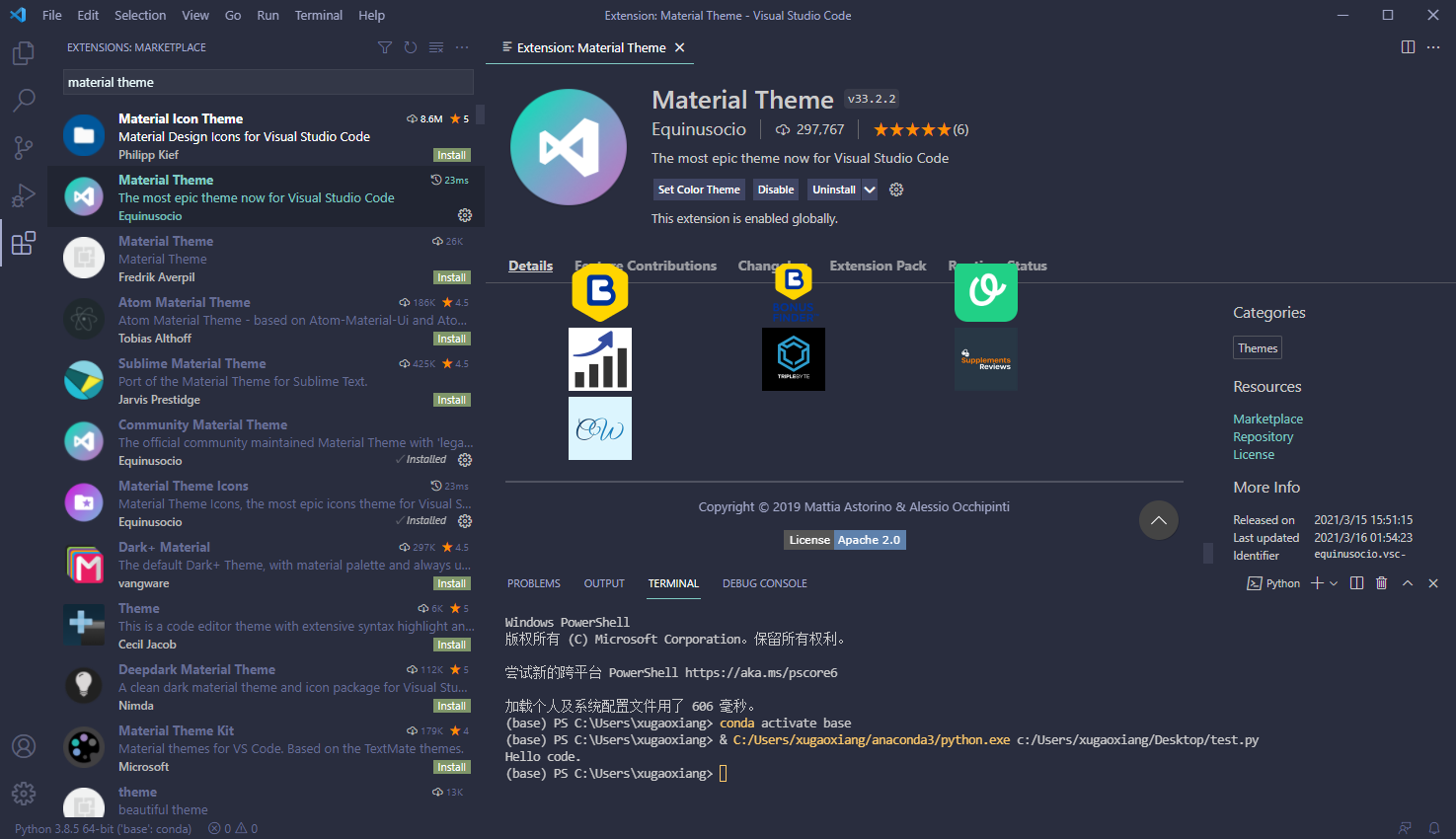The width and height of the screenshot is (1456, 839).
Task: Click errors and warnings count in status bar
Action: [x=233, y=828]
